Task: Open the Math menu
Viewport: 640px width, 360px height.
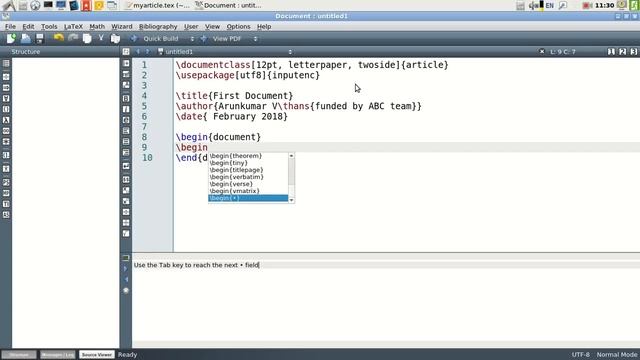Action: pyautogui.click(x=97, y=27)
